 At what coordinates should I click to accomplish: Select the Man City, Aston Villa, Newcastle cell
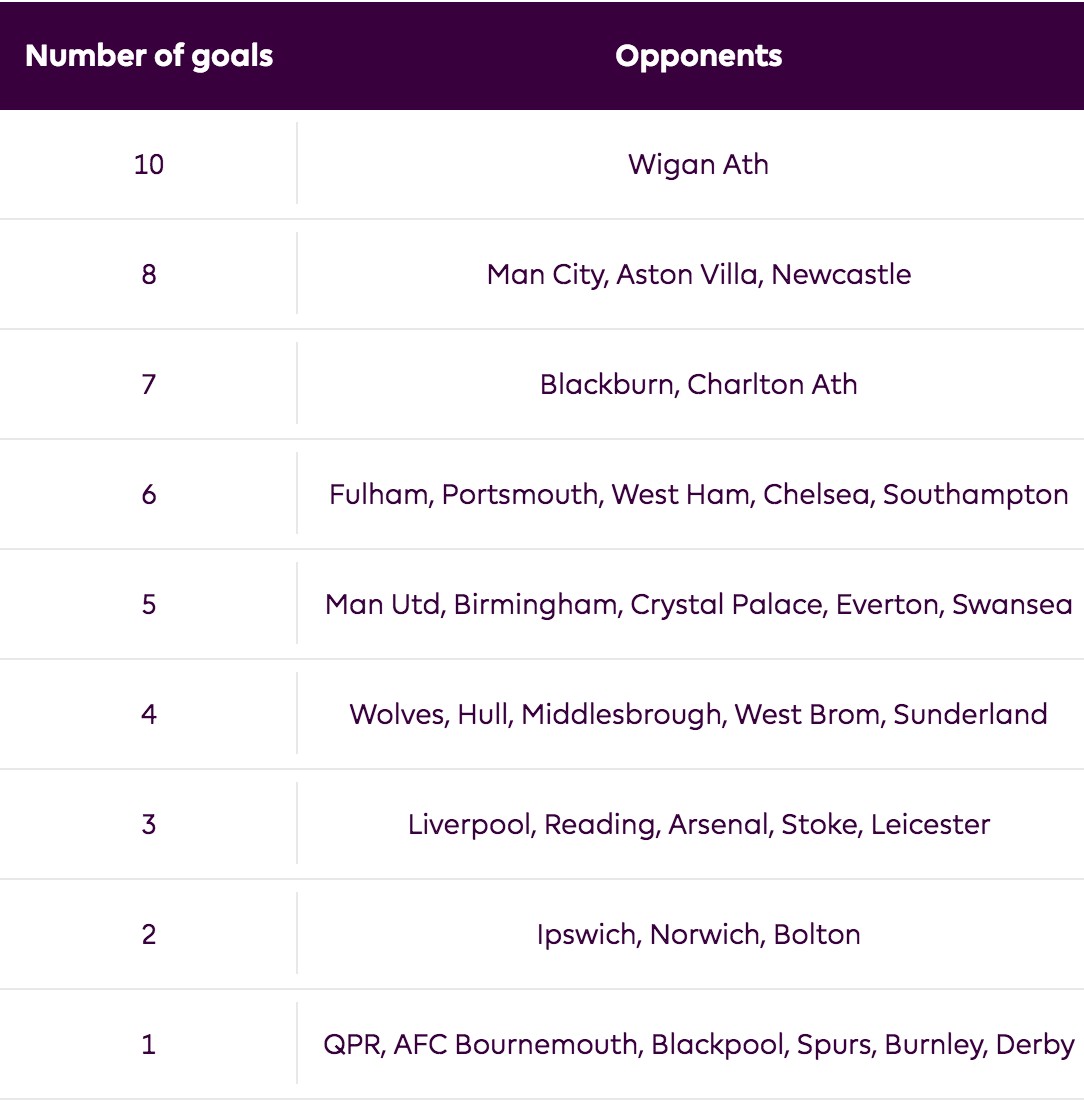(x=698, y=274)
